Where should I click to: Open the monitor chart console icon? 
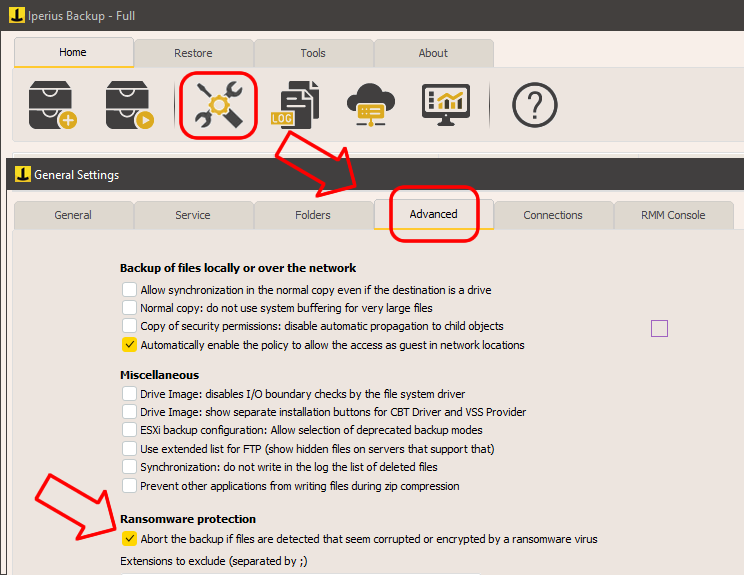point(446,105)
